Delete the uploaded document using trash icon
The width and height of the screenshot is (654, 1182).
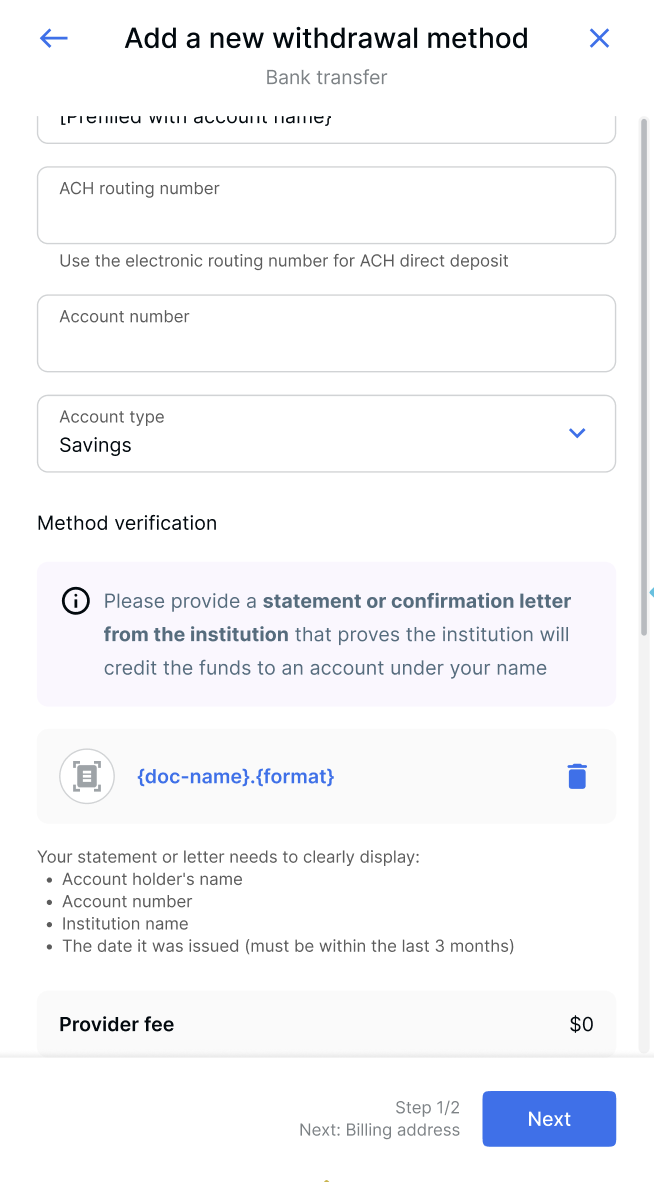coord(577,776)
